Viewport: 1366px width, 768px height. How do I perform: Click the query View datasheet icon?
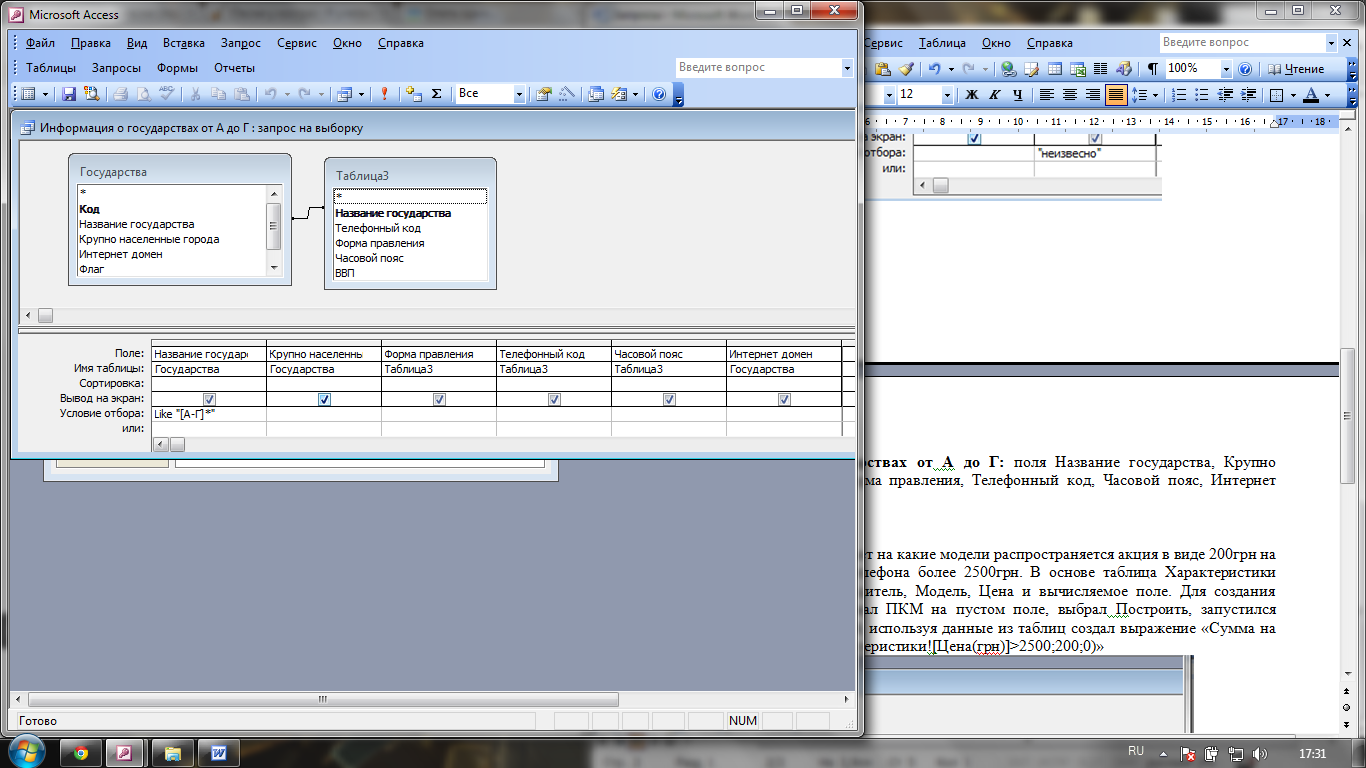click(x=29, y=94)
